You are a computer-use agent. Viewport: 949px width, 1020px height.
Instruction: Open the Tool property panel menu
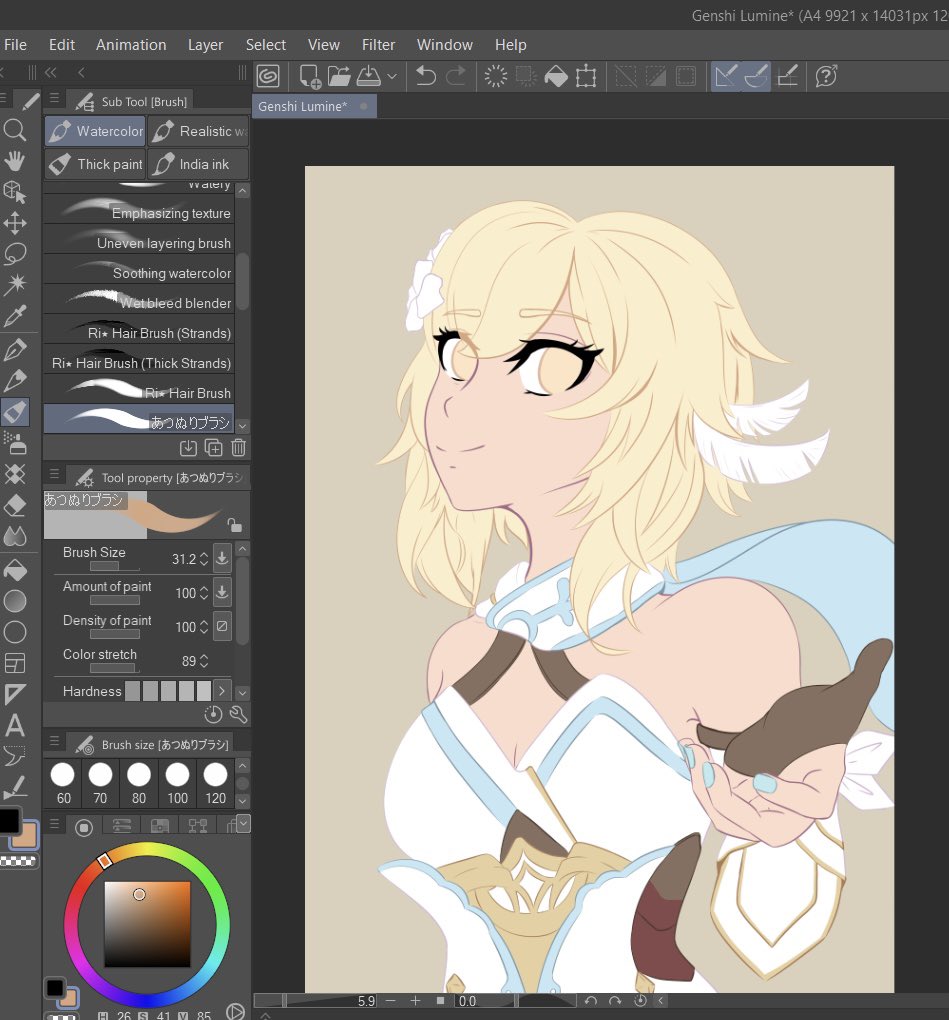click(x=55, y=474)
